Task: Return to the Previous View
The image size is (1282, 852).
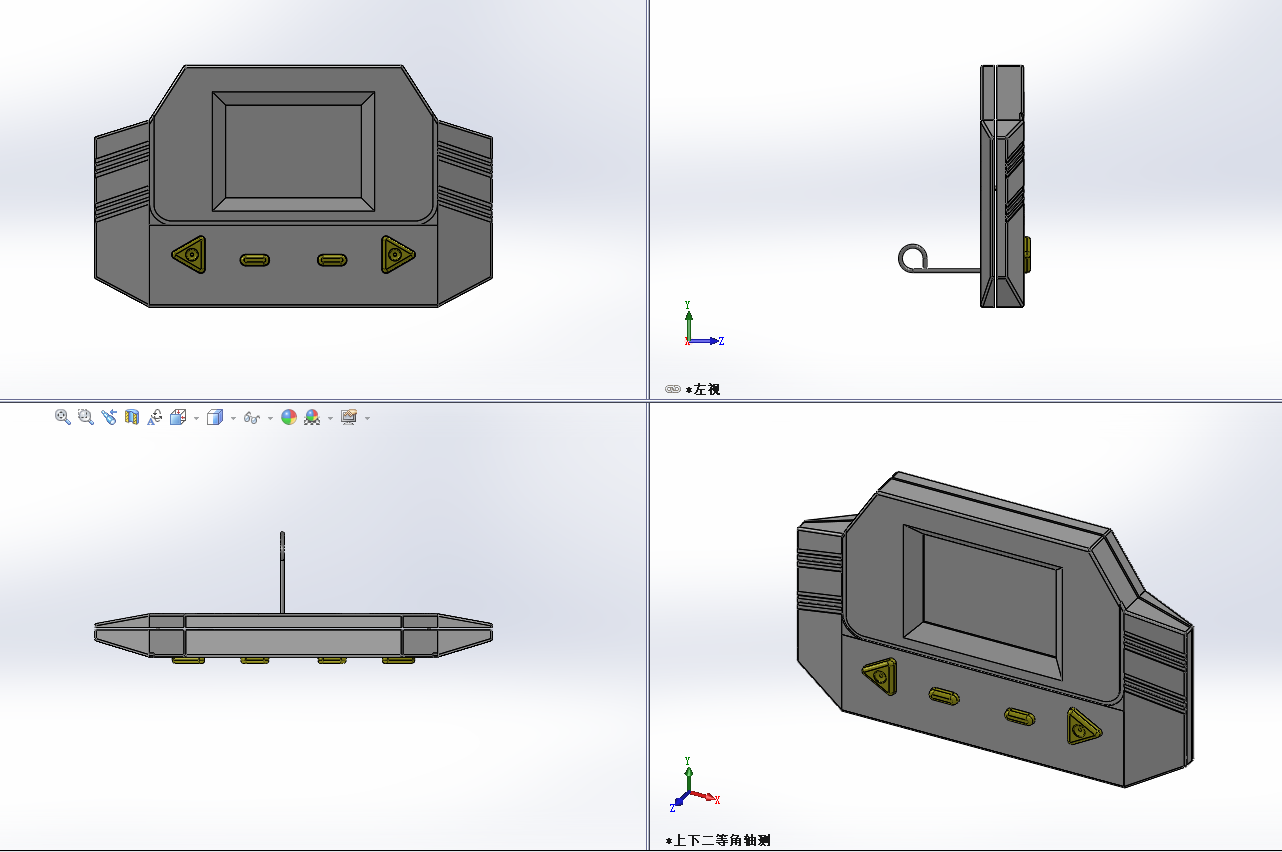Action: (x=109, y=417)
